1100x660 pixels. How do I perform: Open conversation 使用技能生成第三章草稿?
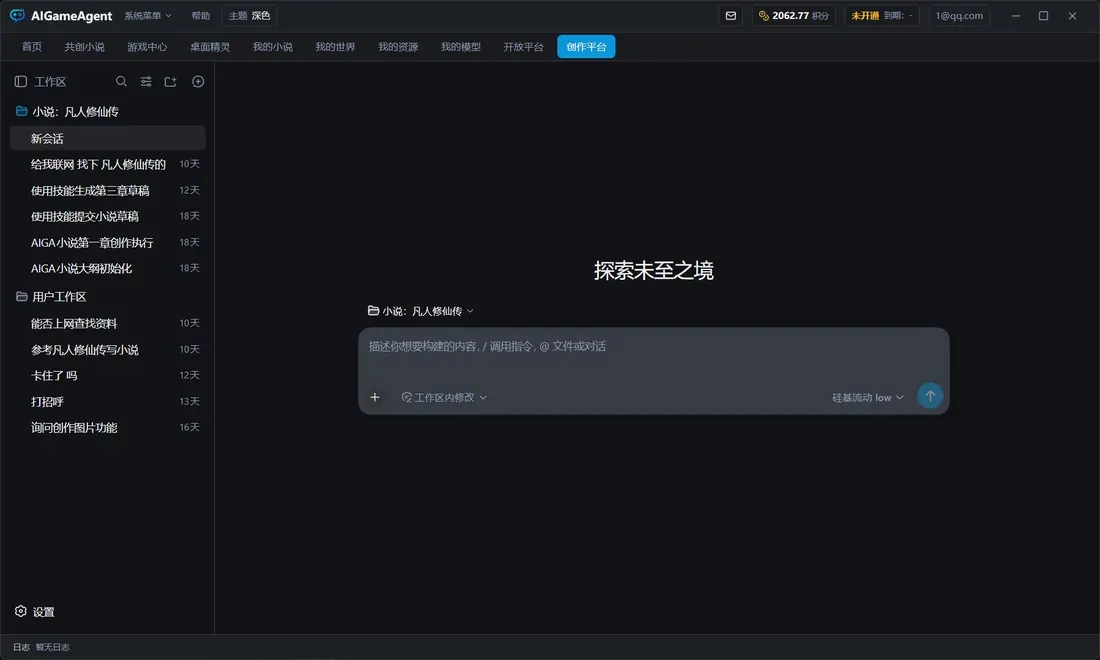108,190
